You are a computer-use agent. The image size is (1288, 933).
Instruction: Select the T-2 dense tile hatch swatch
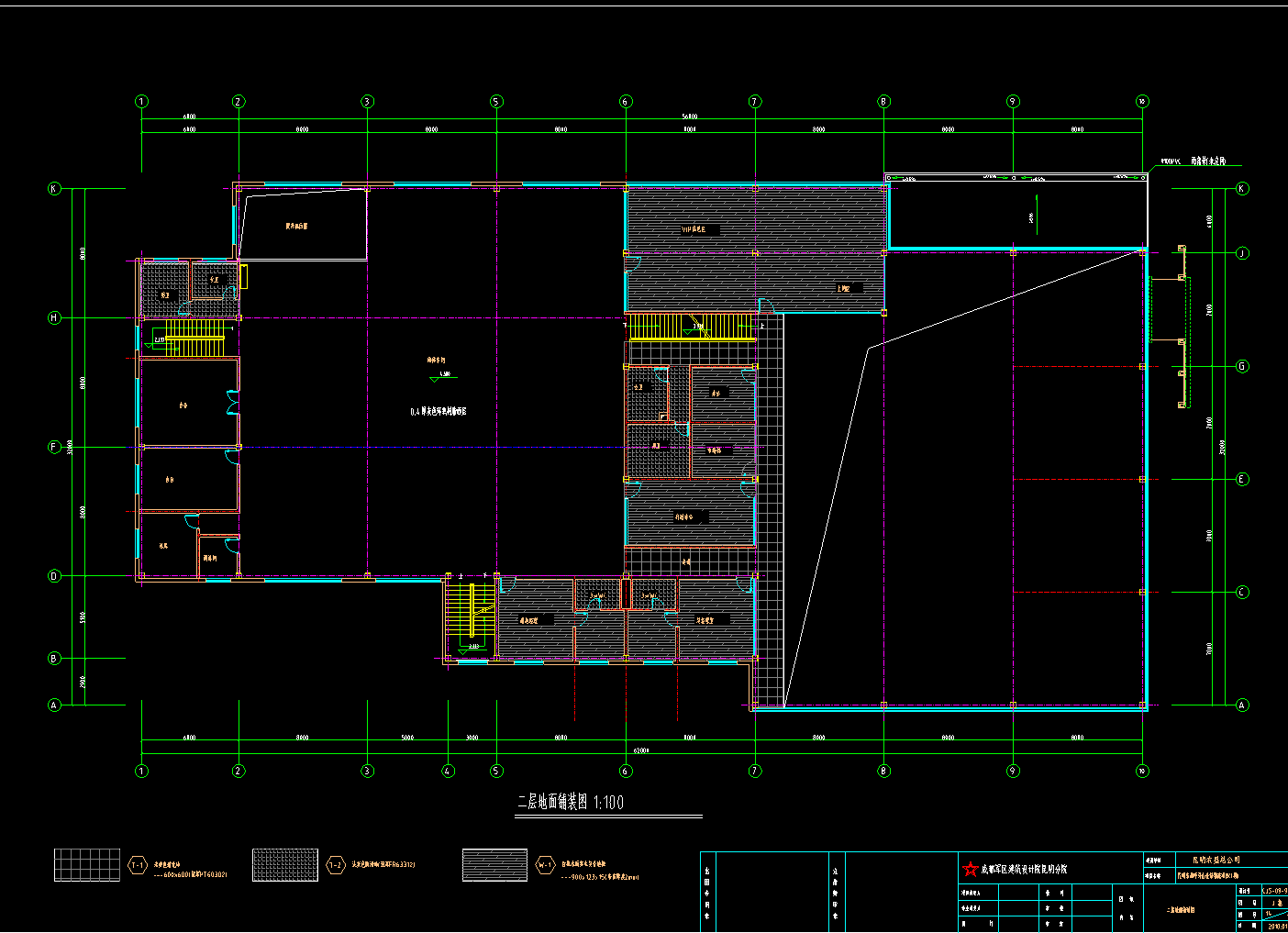click(x=285, y=865)
